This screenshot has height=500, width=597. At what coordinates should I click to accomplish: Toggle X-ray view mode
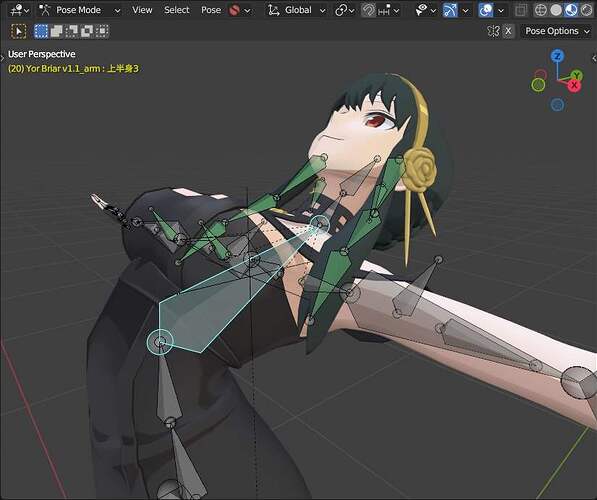(521, 10)
